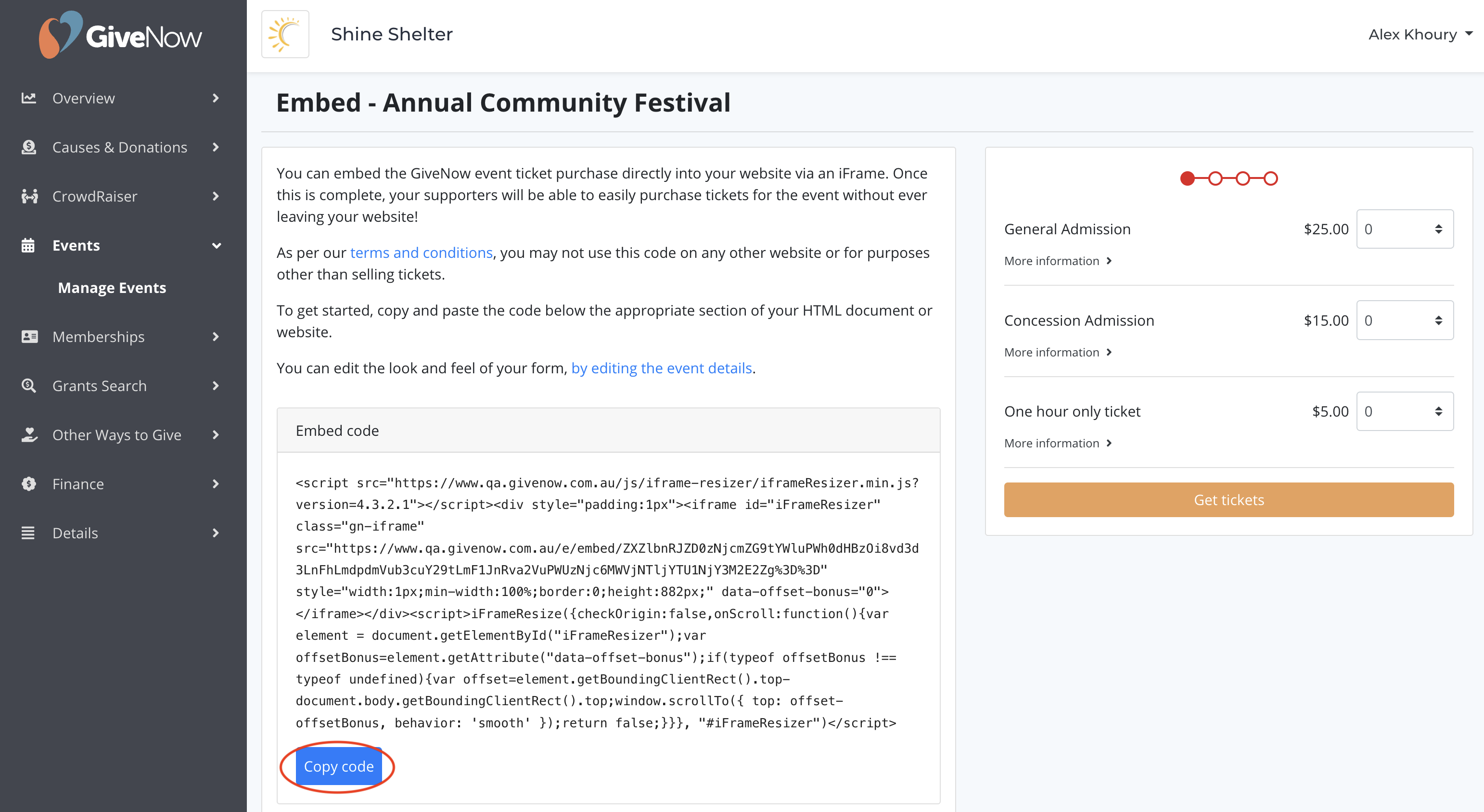The image size is (1484, 812).
Task: Expand the CrowdRaiser chevron
Action: click(216, 196)
